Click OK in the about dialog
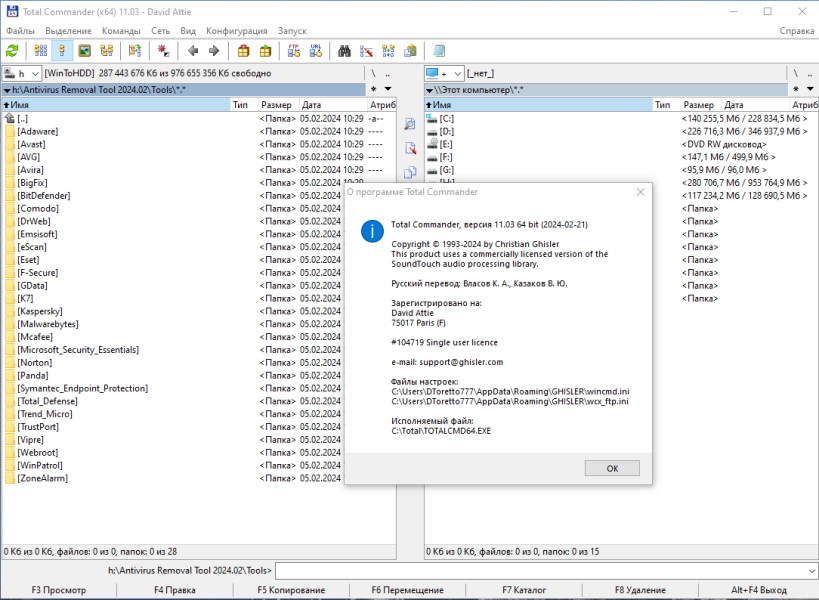The width and height of the screenshot is (819, 600). point(612,468)
